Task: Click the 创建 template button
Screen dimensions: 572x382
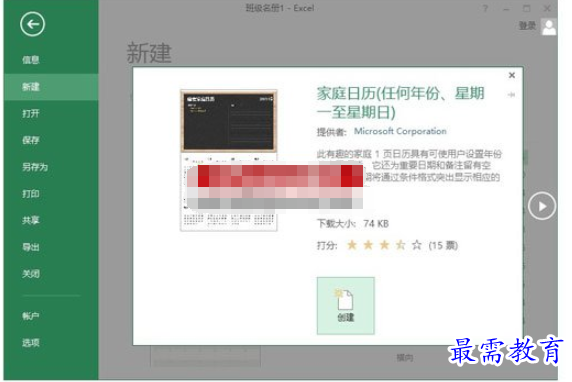Action: (x=345, y=306)
